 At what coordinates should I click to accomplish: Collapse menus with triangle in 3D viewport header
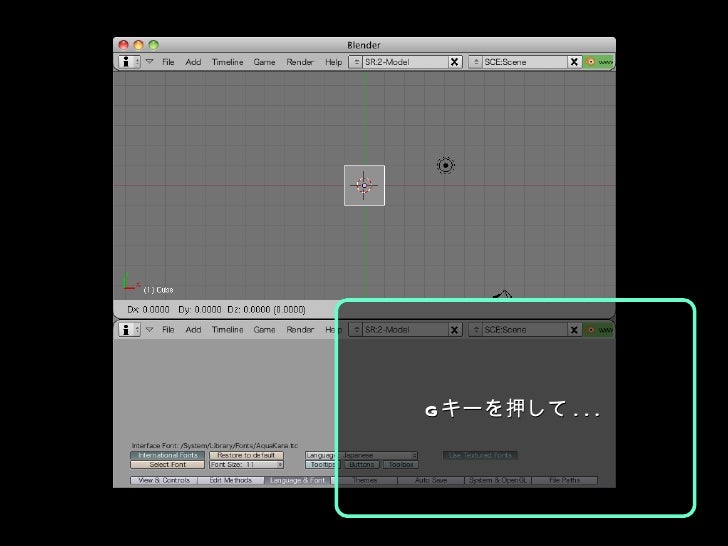[x=150, y=61]
